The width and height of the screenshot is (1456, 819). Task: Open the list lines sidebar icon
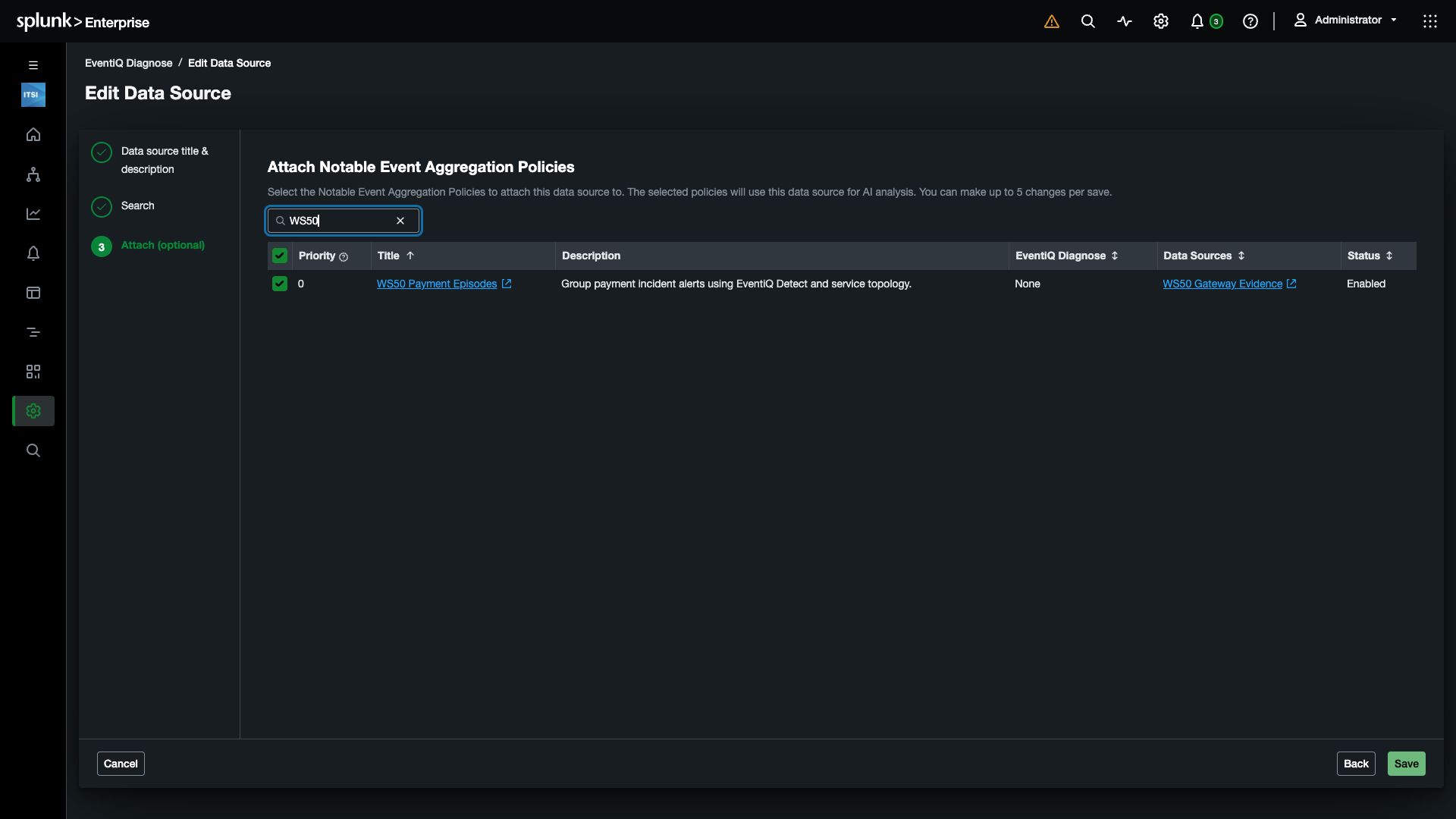click(x=33, y=332)
